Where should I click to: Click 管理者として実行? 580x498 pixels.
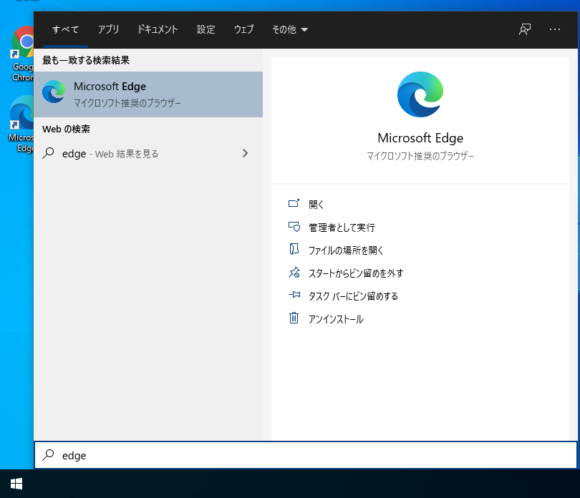click(341, 227)
